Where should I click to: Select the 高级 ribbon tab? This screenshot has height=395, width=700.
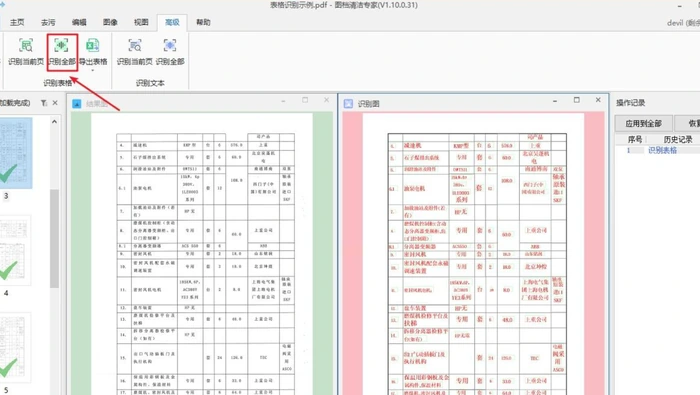point(172,22)
